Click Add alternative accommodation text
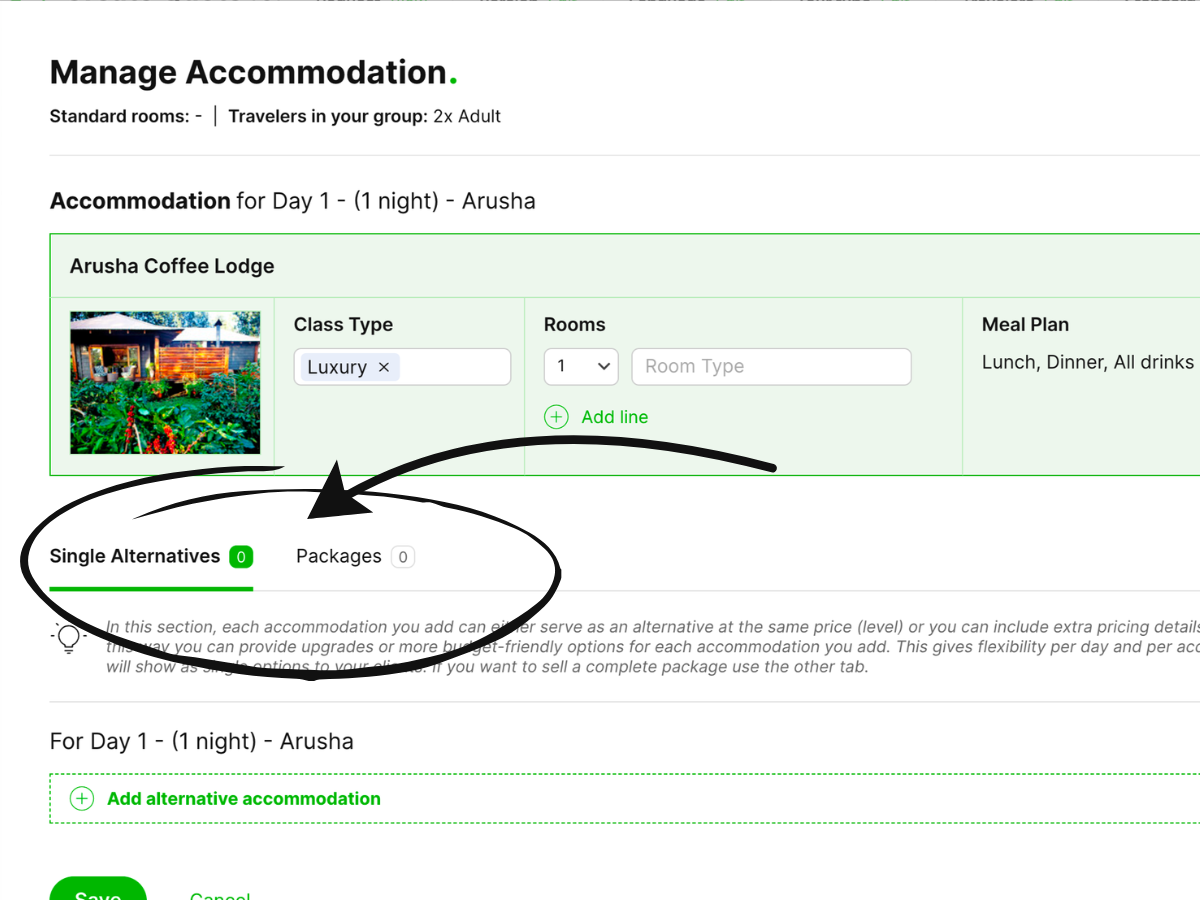1200x900 pixels. [244, 799]
